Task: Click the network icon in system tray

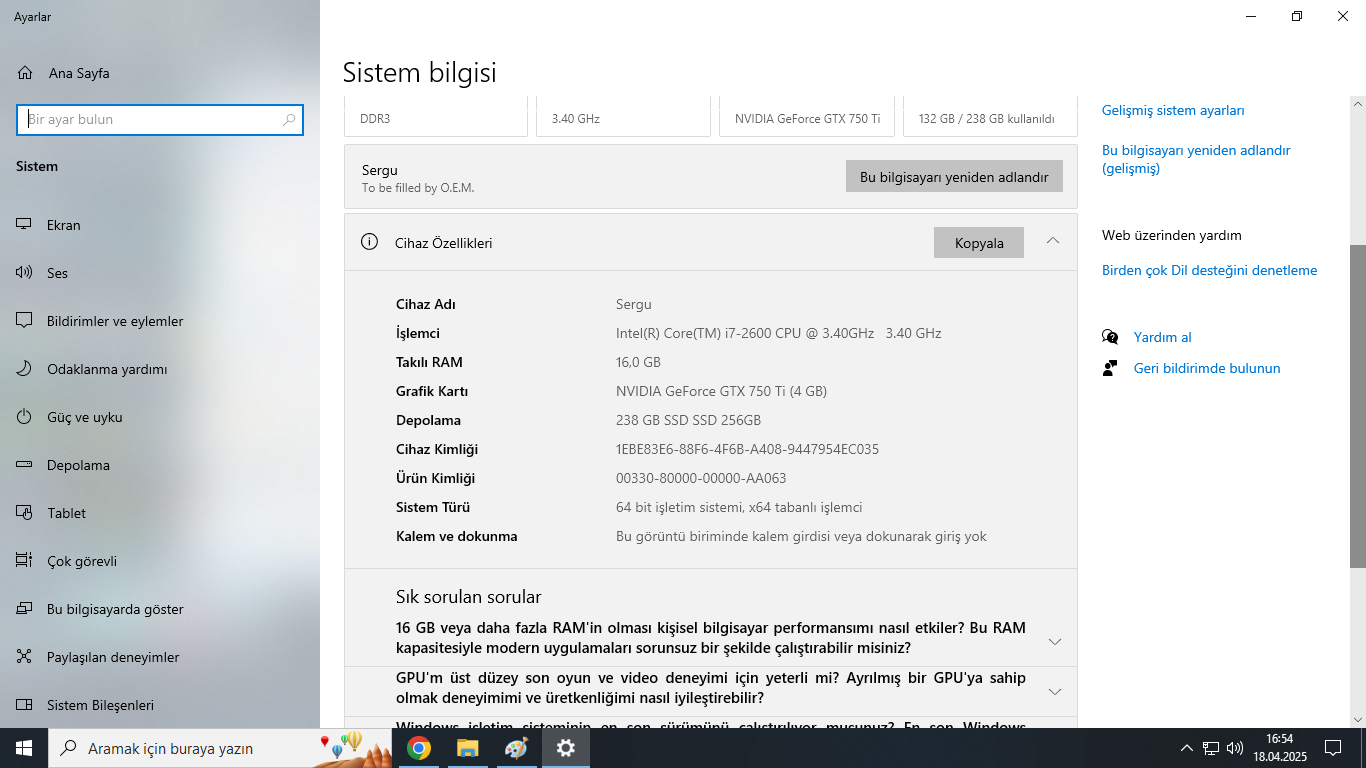Action: pyautogui.click(x=1211, y=748)
